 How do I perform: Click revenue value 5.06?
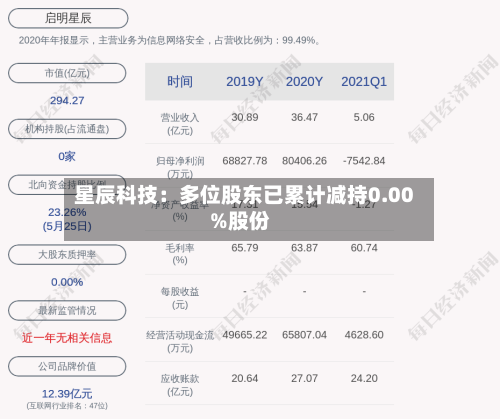[364, 117]
